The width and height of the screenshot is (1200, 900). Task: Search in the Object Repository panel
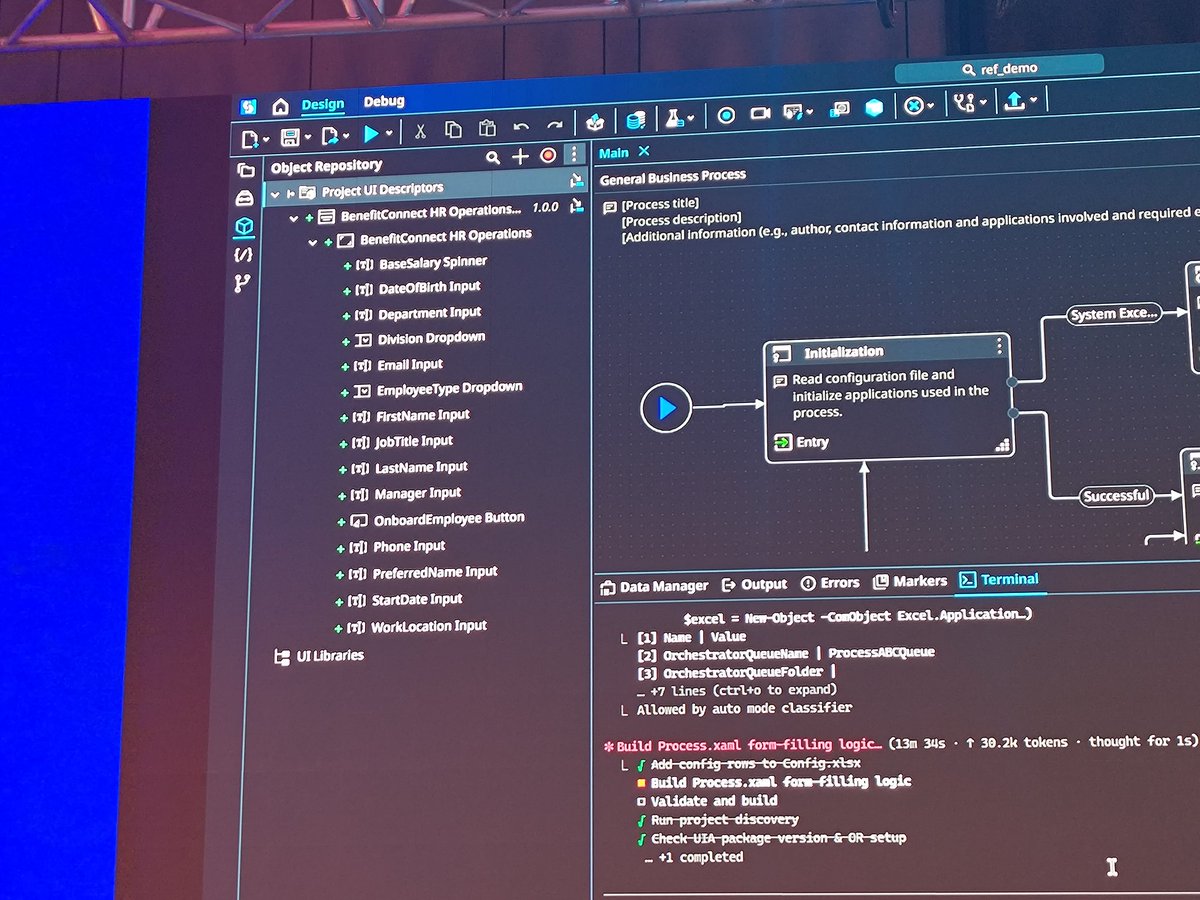click(493, 158)
